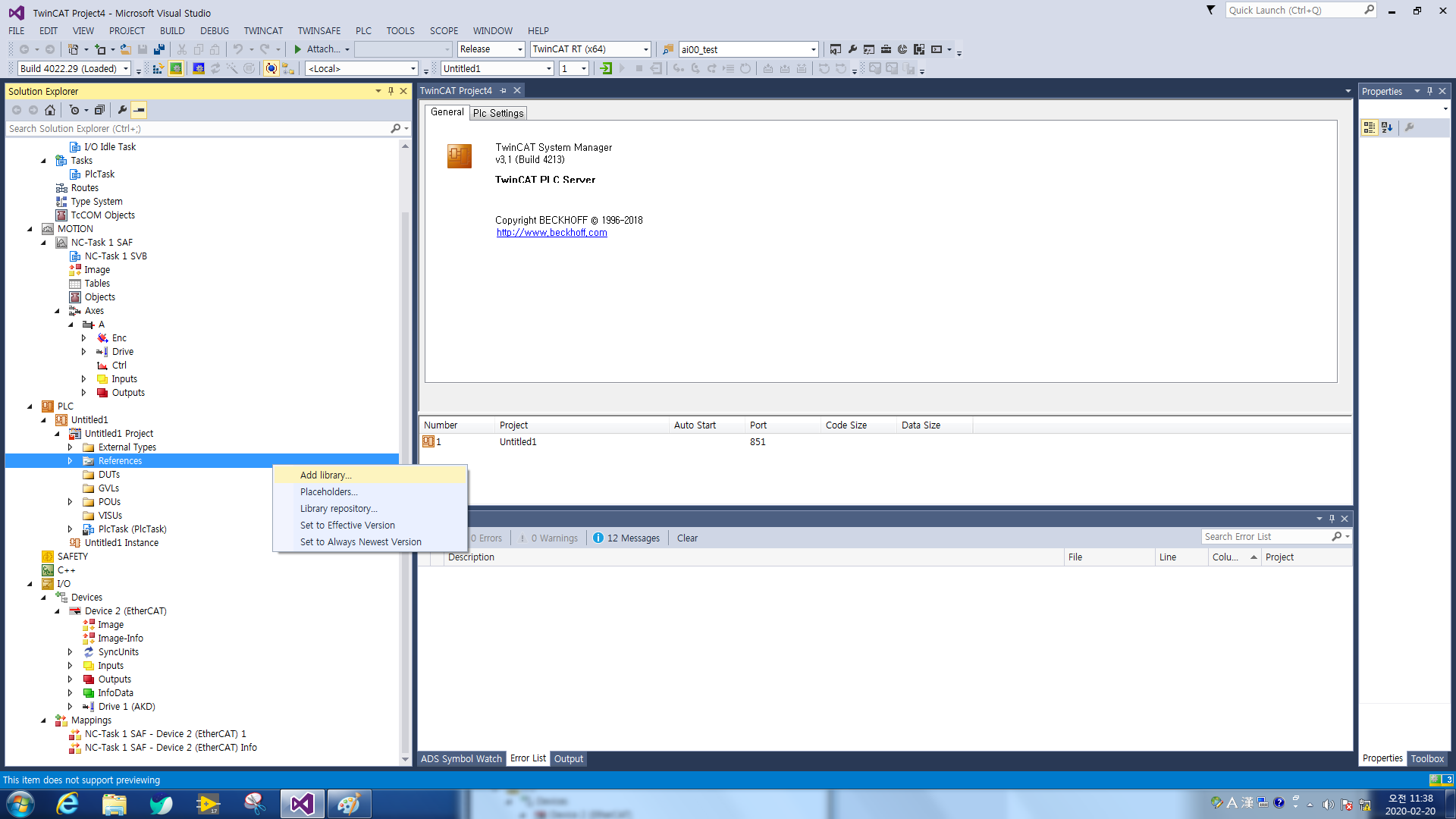The height and width of the screenshot is (819, 1456).
Task: Switch to the Plc Settings tab
Action: point(498,113)
